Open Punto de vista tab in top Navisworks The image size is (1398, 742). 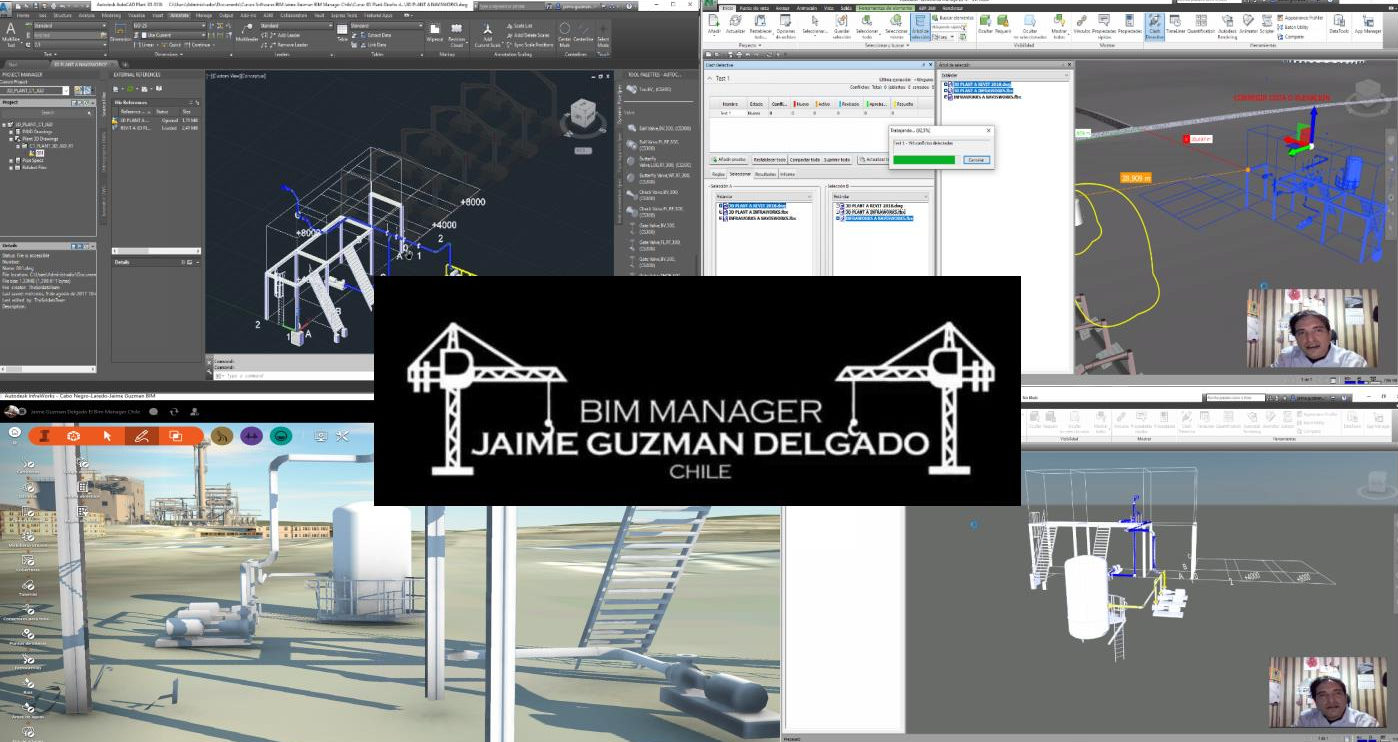click(753, 8)
